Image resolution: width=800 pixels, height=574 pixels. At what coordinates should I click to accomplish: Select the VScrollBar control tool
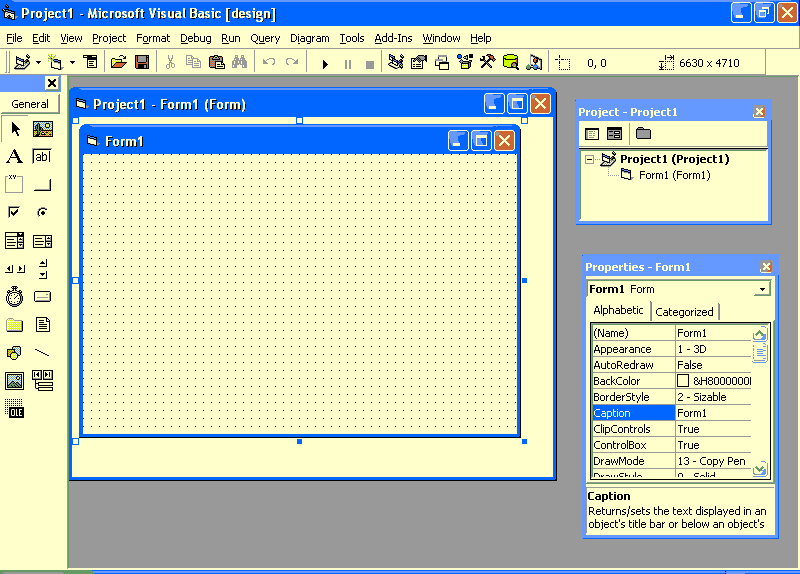coord(43,268)
